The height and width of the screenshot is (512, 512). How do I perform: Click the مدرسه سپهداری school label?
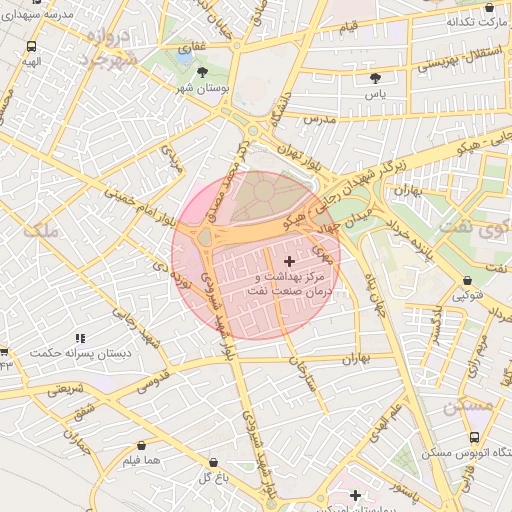37,15
